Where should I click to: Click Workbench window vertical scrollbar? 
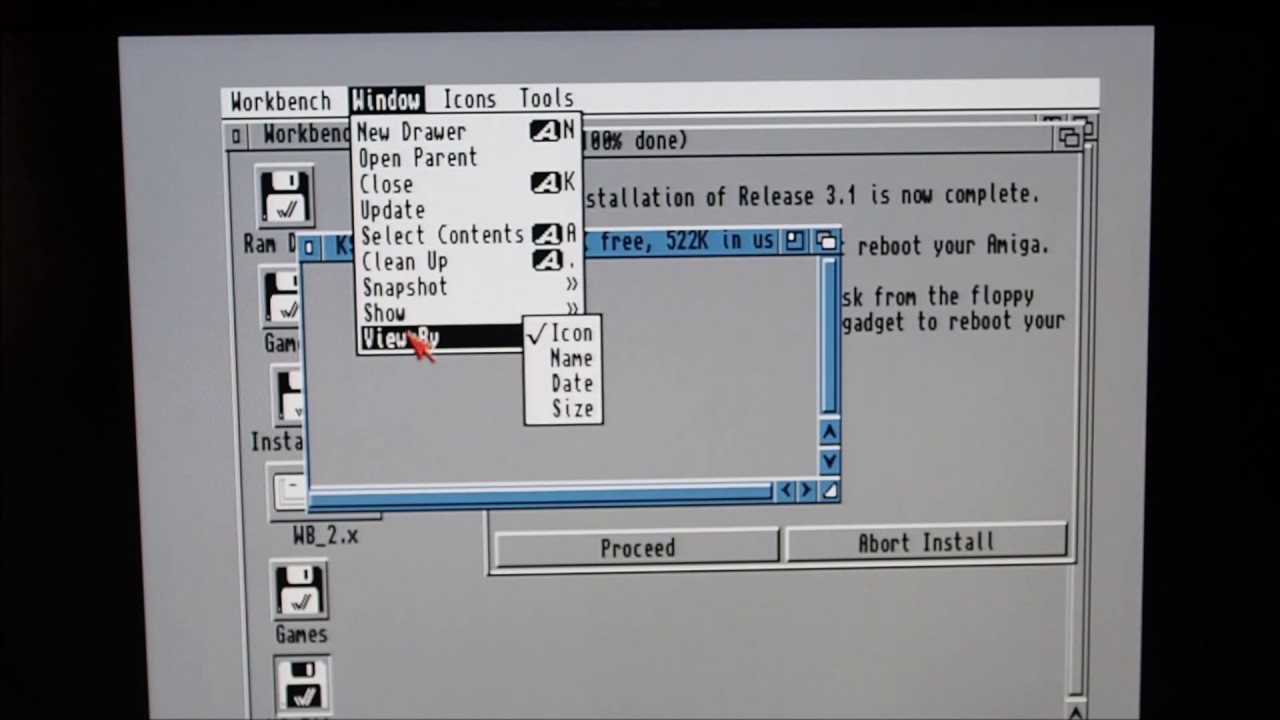(x=1081, y=420)
